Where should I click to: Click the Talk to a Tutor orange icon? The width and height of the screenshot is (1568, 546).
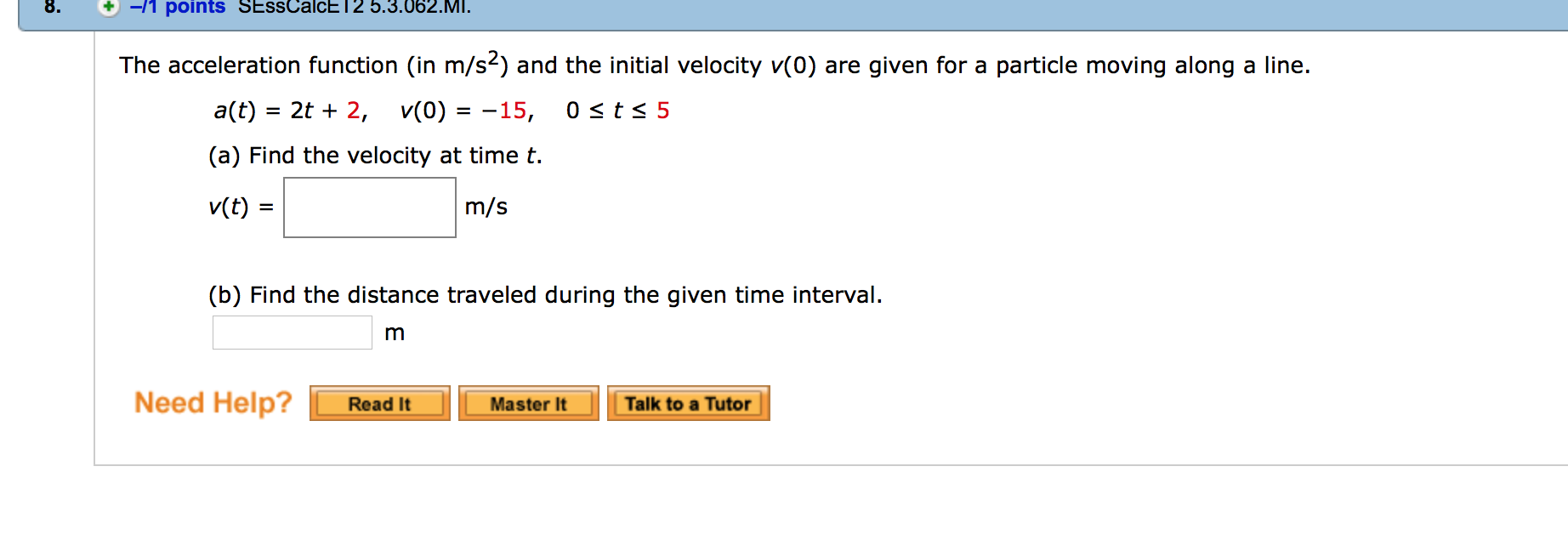pos(688,403)
